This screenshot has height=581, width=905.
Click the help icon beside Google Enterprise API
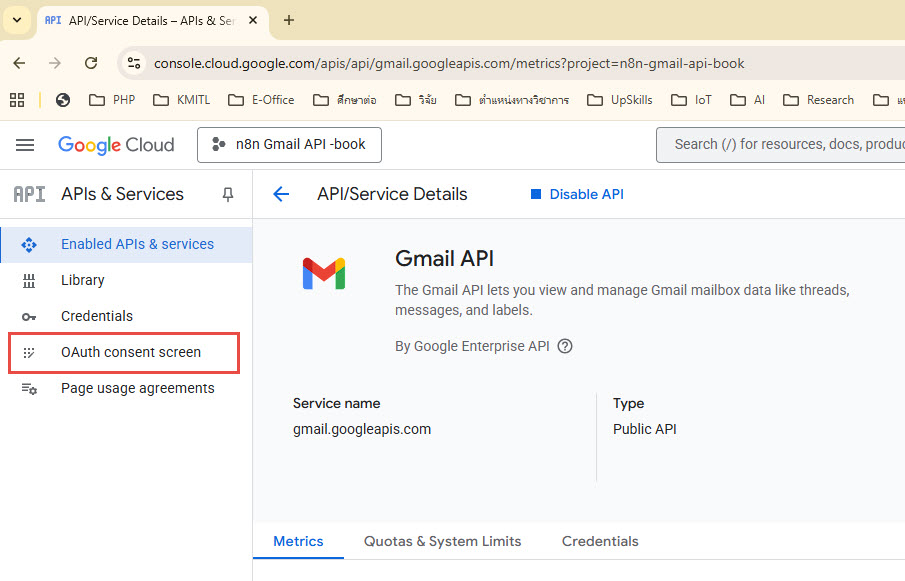pyautogui.click(x=565, y=346)
